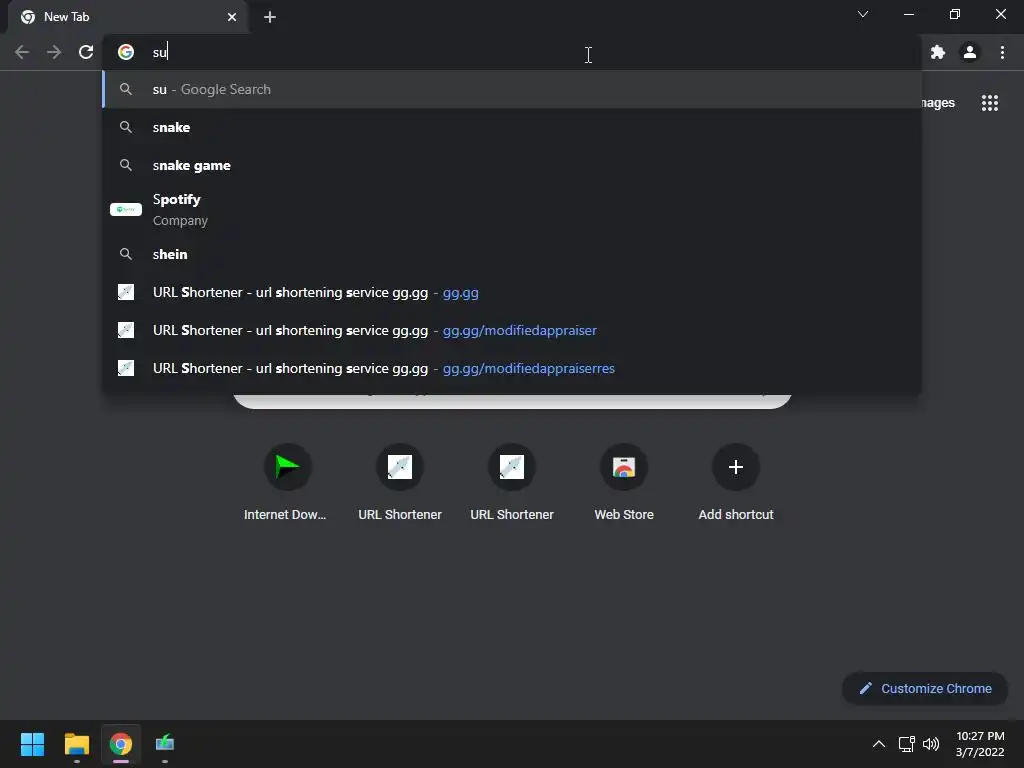
Task: Select 'su - Google Search' suggestion
Action: click(x=512, y=89)
